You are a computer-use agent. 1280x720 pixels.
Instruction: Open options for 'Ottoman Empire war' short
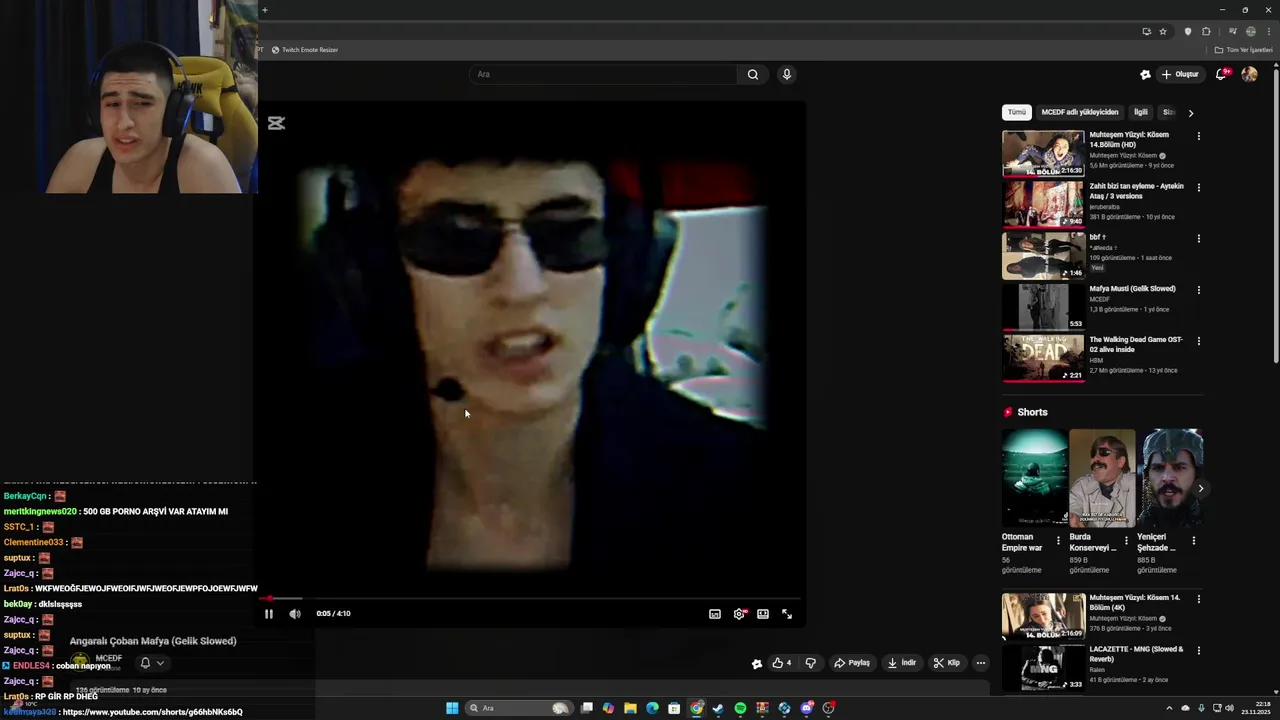pyautogui.click(x=1058, y=541)
